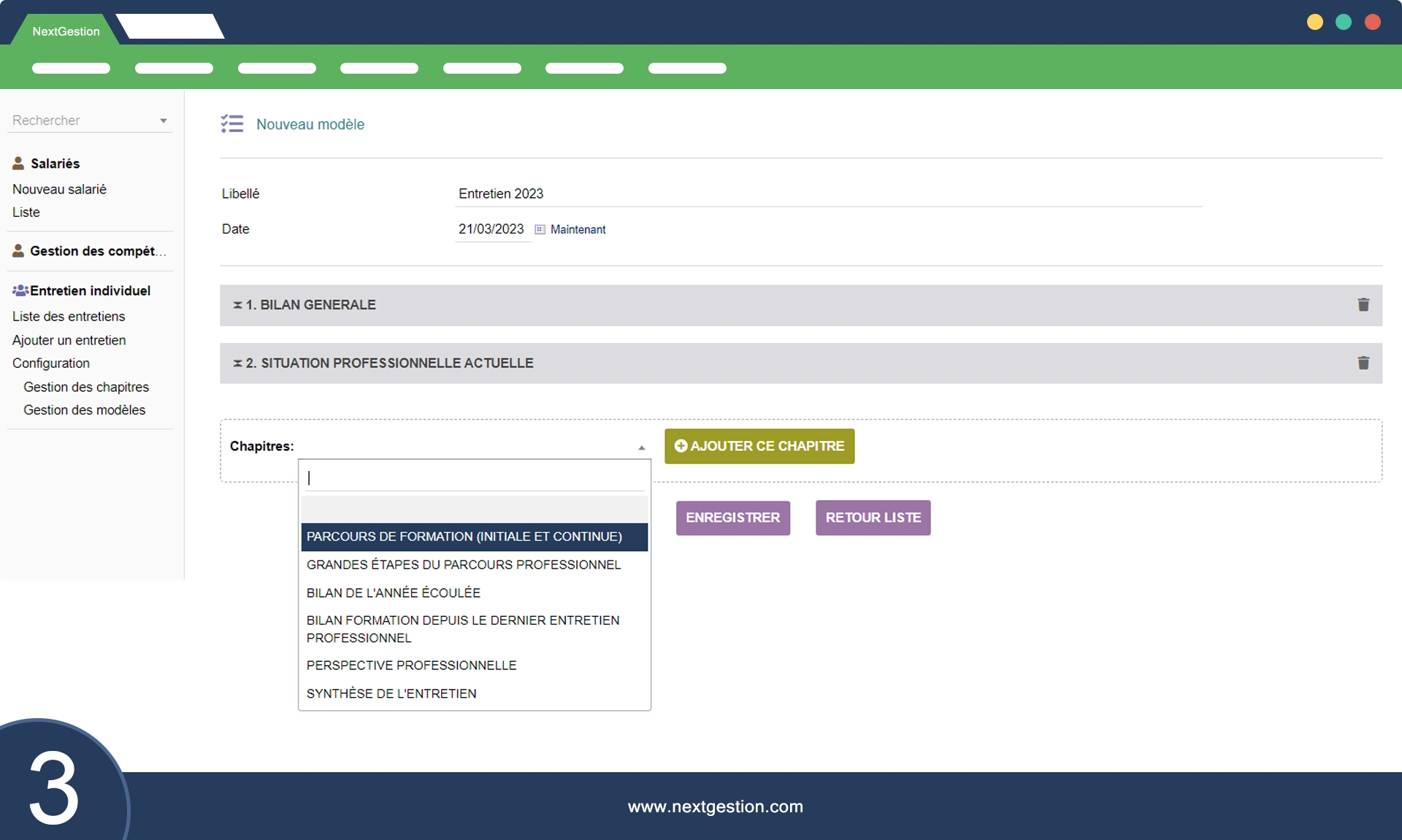Choose Synthèse de l'entretien from list

click(391, 693)
